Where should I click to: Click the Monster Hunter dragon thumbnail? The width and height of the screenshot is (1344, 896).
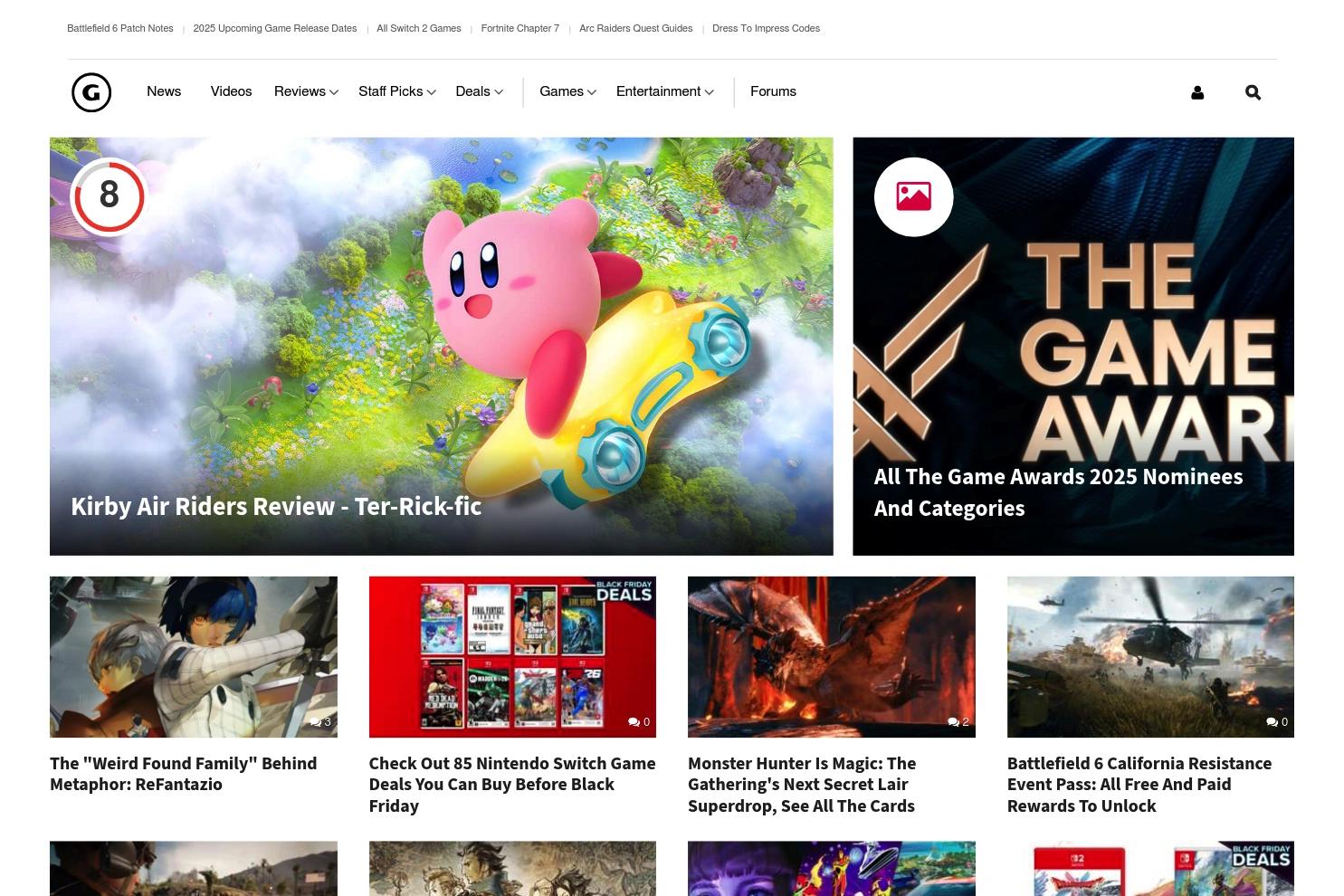point(832,657)
